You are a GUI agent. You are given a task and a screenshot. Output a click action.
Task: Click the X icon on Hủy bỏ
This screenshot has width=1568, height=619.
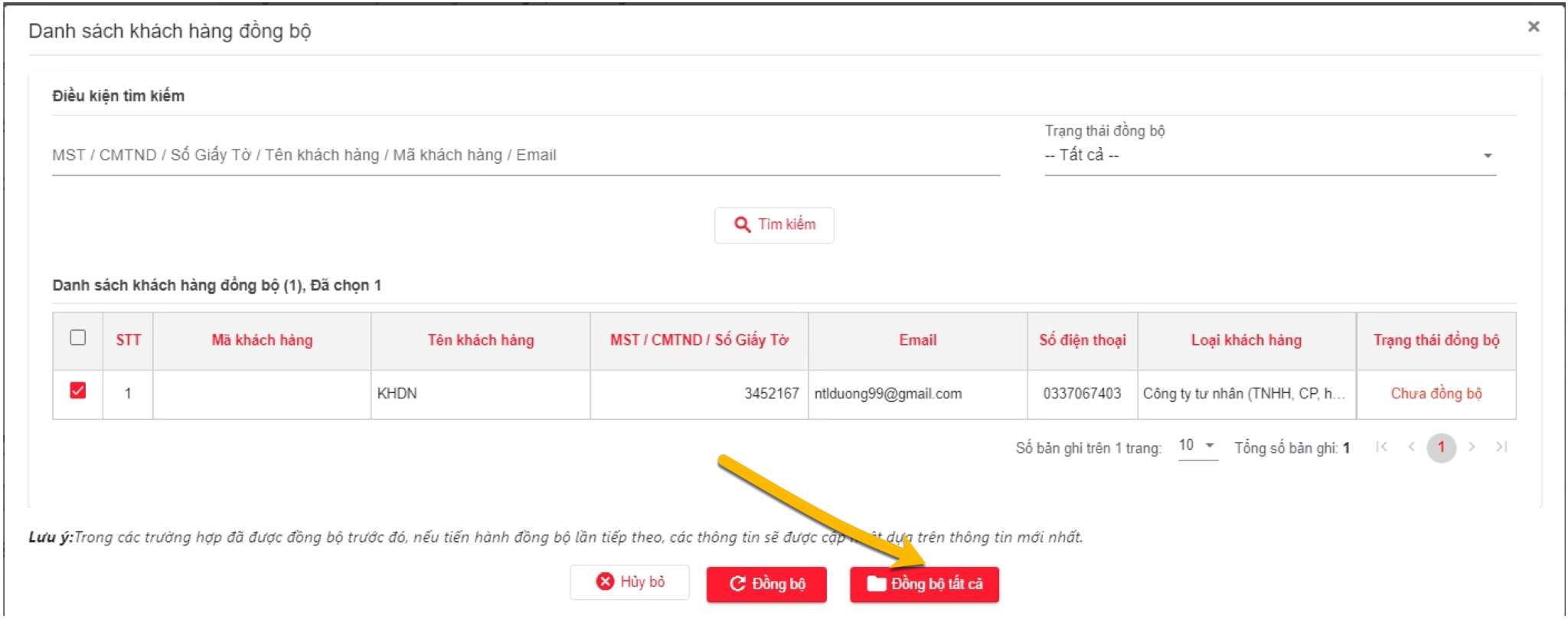[x=605, y=581]
